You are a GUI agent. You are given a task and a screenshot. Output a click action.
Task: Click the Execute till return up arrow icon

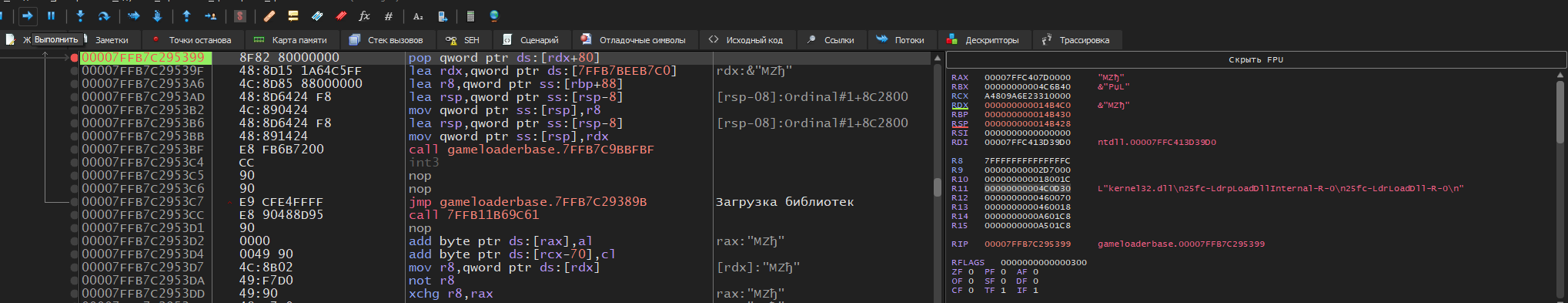(186, 15)
